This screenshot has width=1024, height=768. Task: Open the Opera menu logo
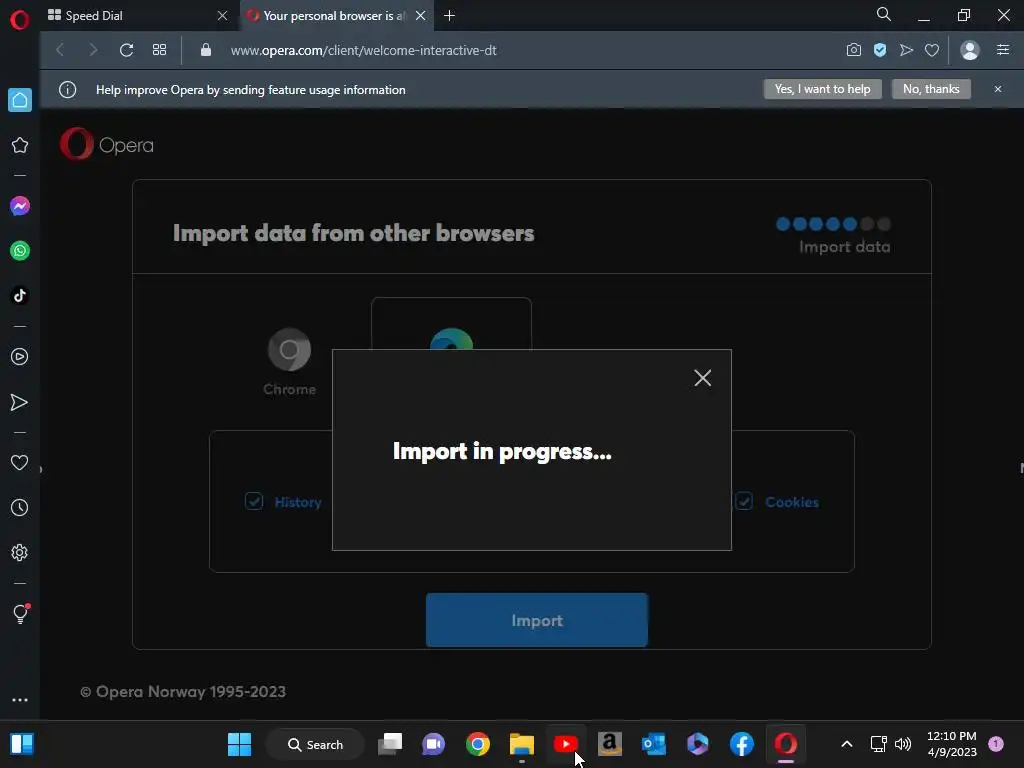pos(20,20)
